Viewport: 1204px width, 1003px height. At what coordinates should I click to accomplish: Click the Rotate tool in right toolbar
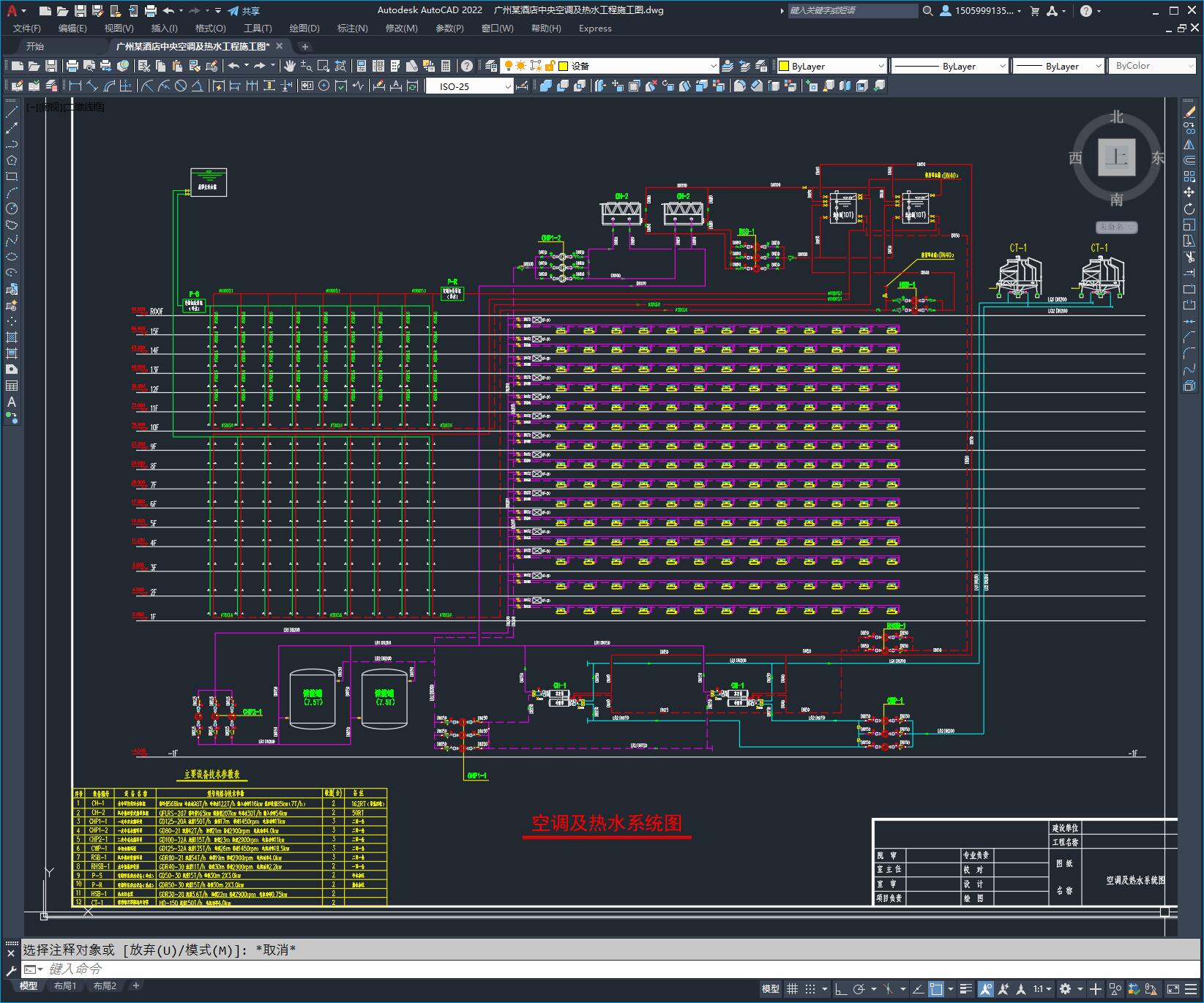tap(1189, 209)
